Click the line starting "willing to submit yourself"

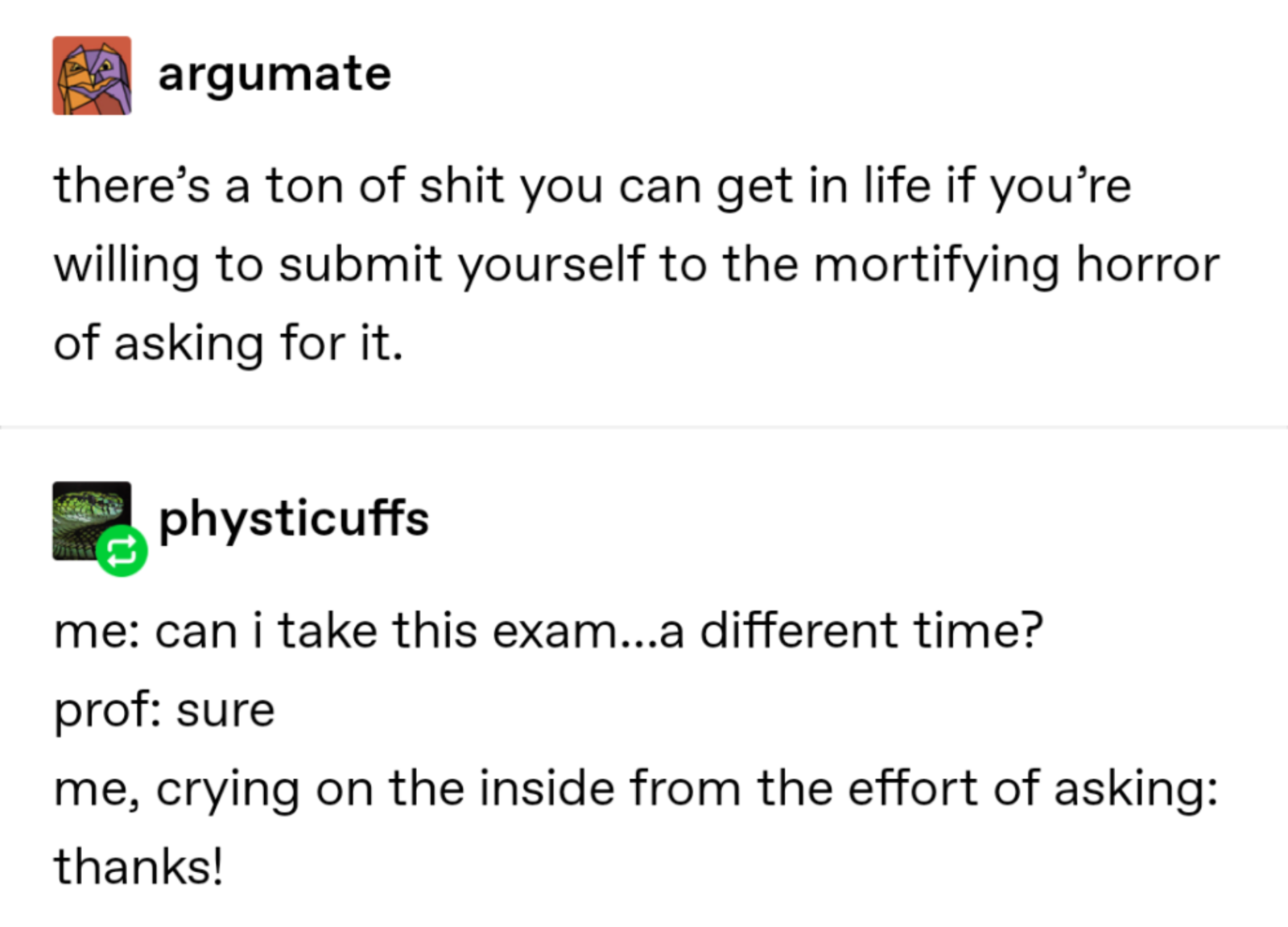click(636, 265)
